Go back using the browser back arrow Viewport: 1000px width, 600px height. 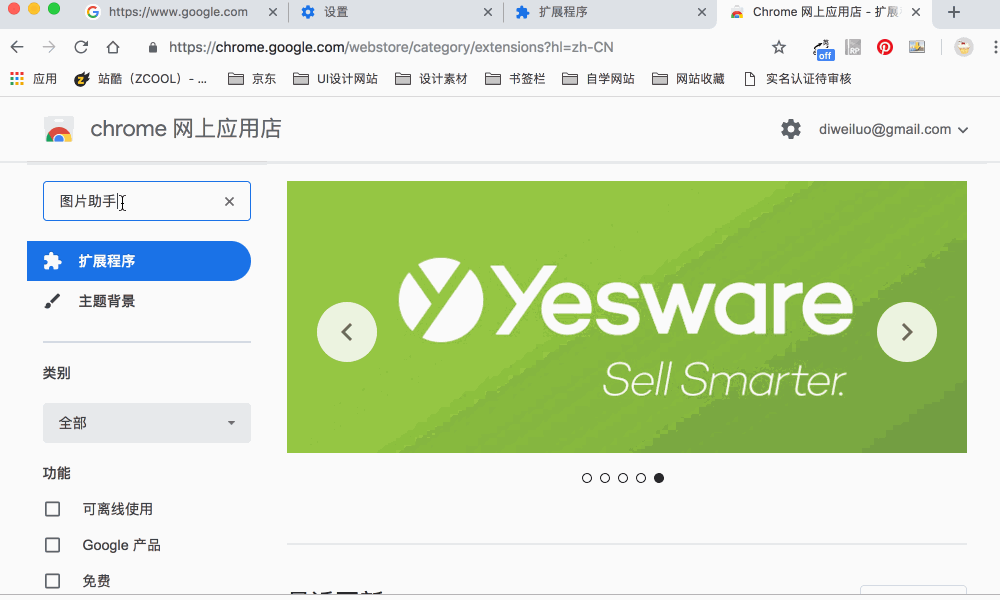pos(17,47)
